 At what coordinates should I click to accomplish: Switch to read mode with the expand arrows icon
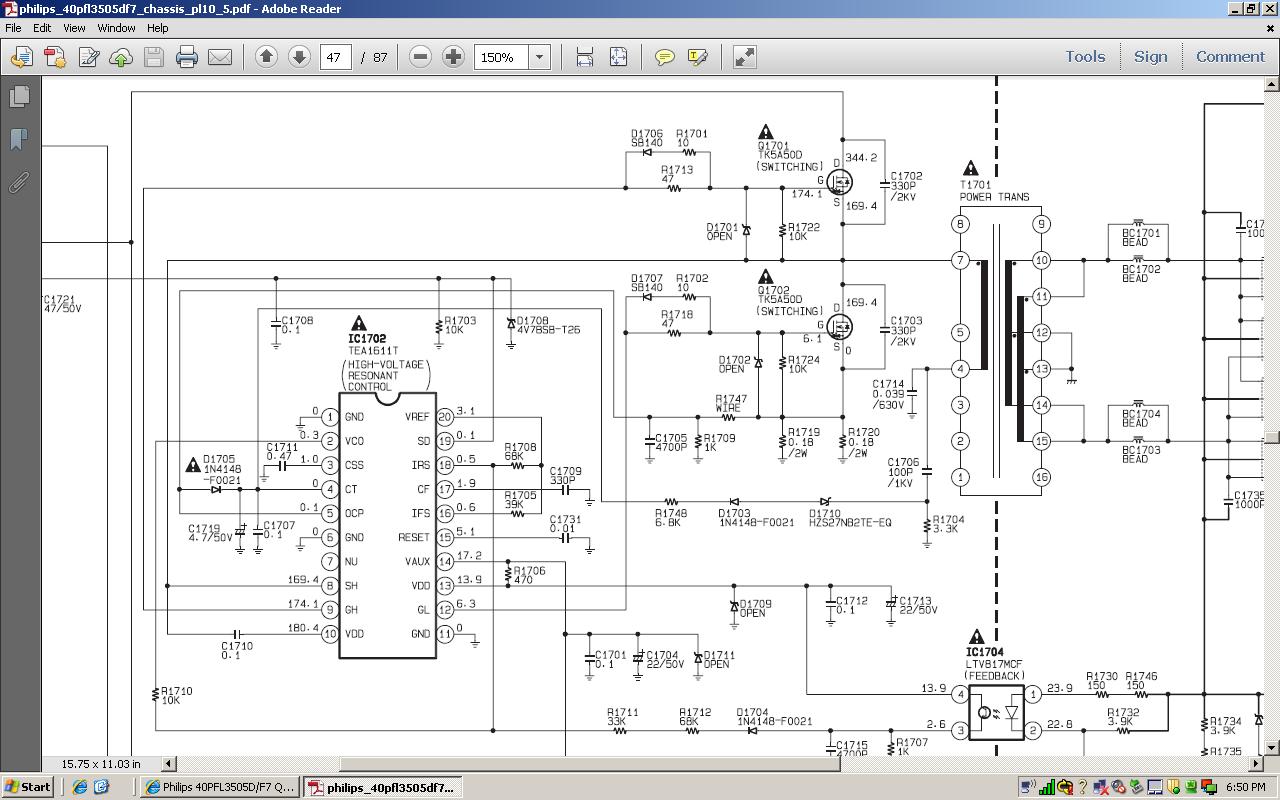[x=744, y=57]
